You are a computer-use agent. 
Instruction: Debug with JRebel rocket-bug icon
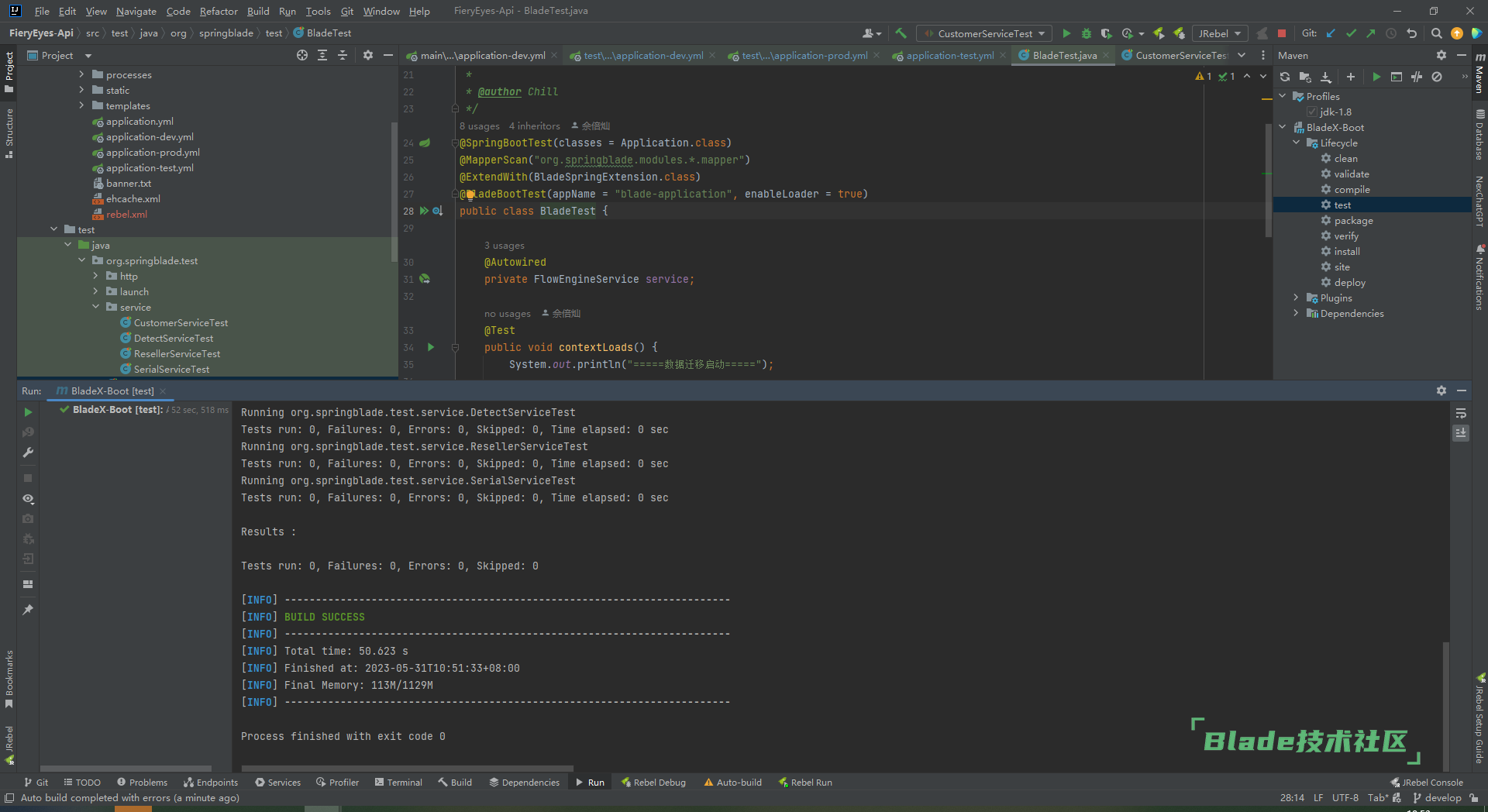coord(1179,33)
